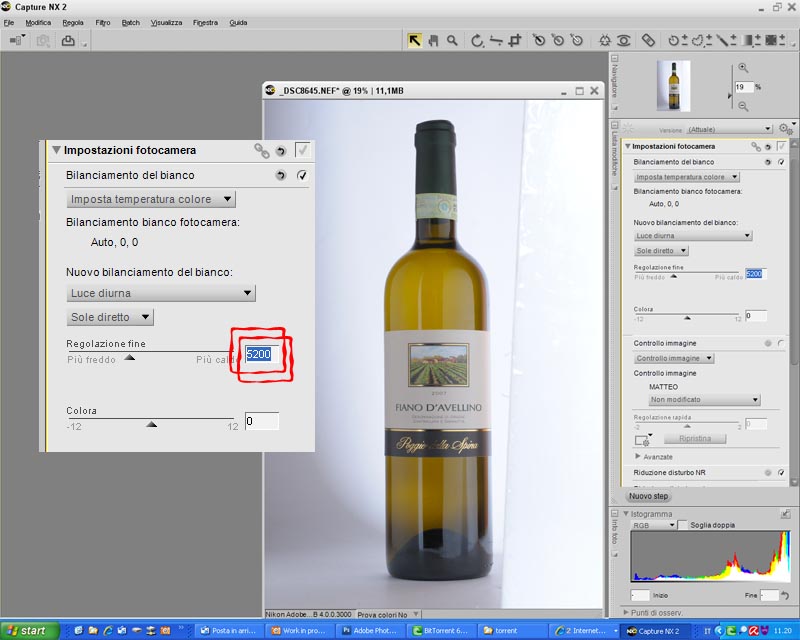
Task: Select the White Control Point tool
Action: (577, 40)
